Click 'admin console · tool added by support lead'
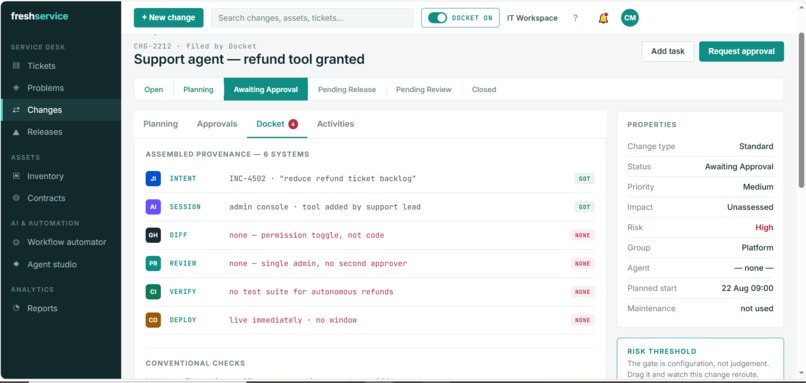This screenshot has width=806, height=383. [x=325, y=207]
